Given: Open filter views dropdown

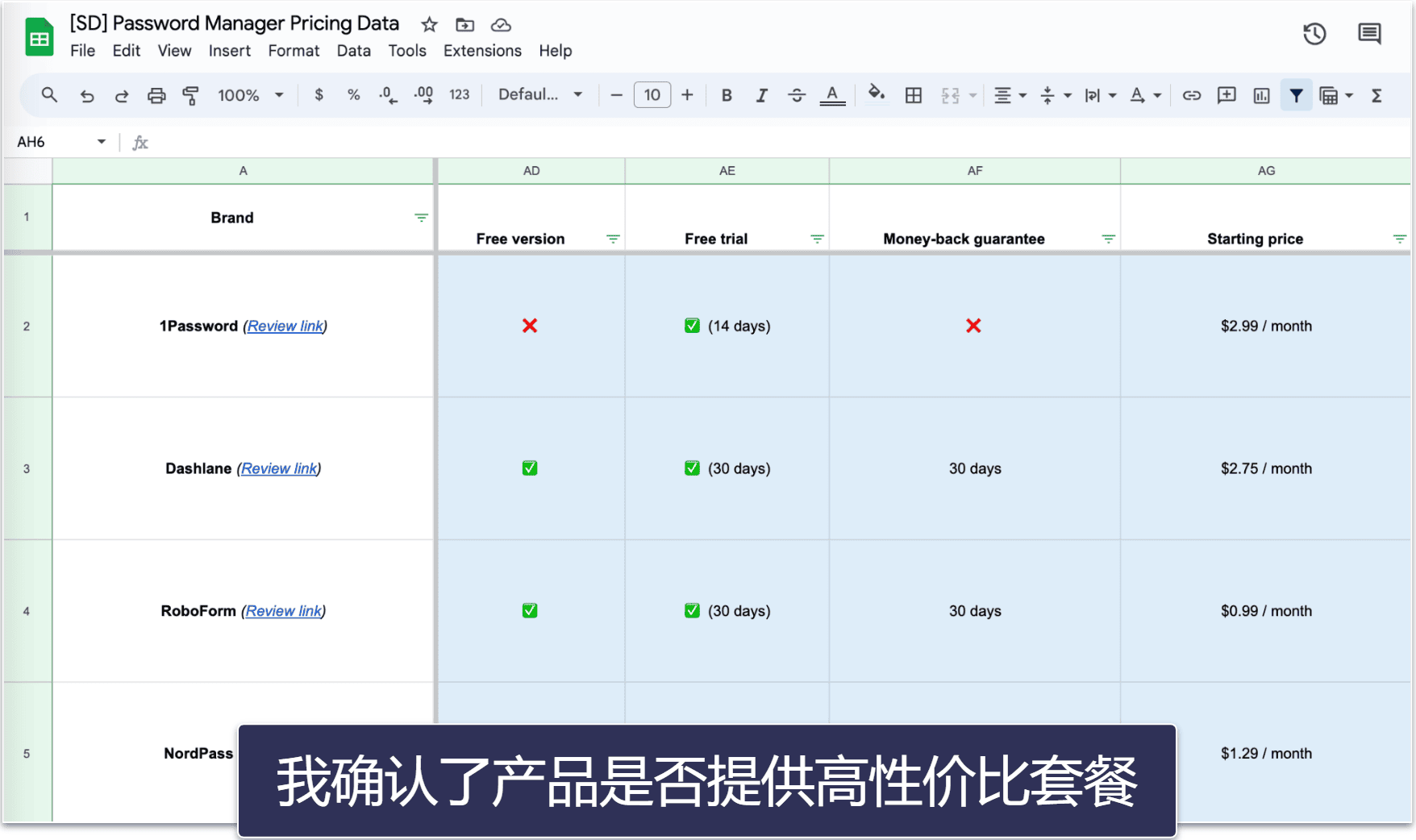Looking at the screenshot, I should pos(1335,95).
